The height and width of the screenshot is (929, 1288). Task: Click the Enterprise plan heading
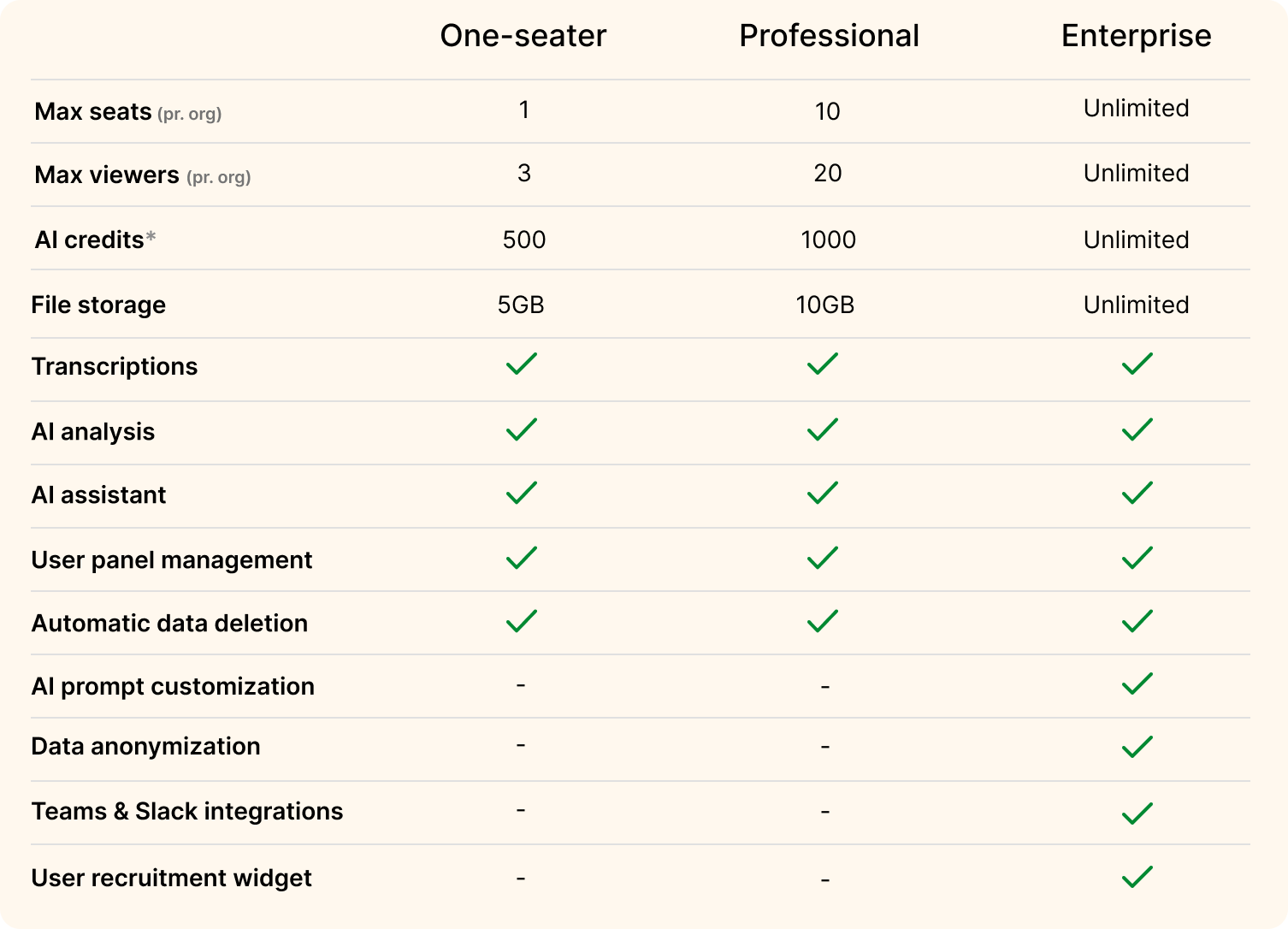click(x=1136, y=36)
